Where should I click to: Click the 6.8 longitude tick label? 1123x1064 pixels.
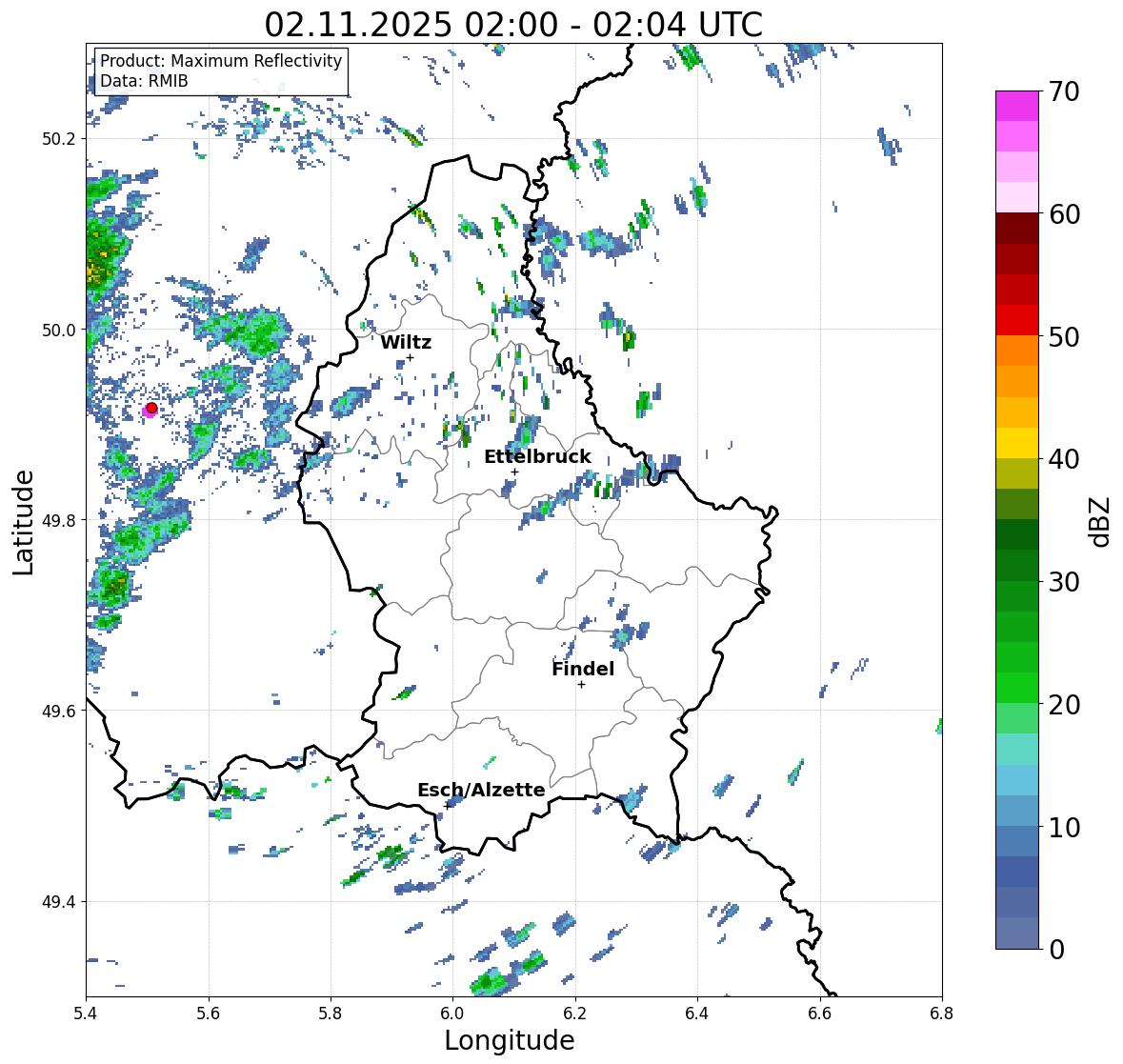(x=942, y=1014)
